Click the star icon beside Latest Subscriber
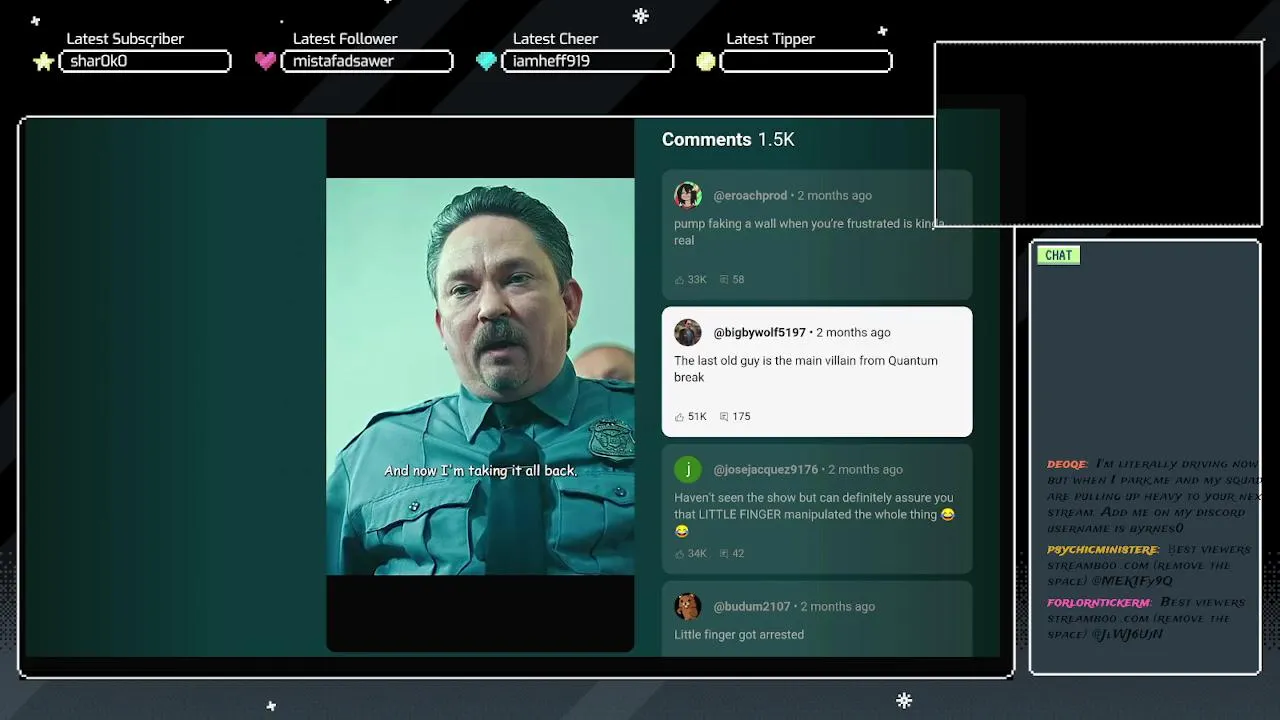This screenshot has width=1280, height=720. (43, 62)
